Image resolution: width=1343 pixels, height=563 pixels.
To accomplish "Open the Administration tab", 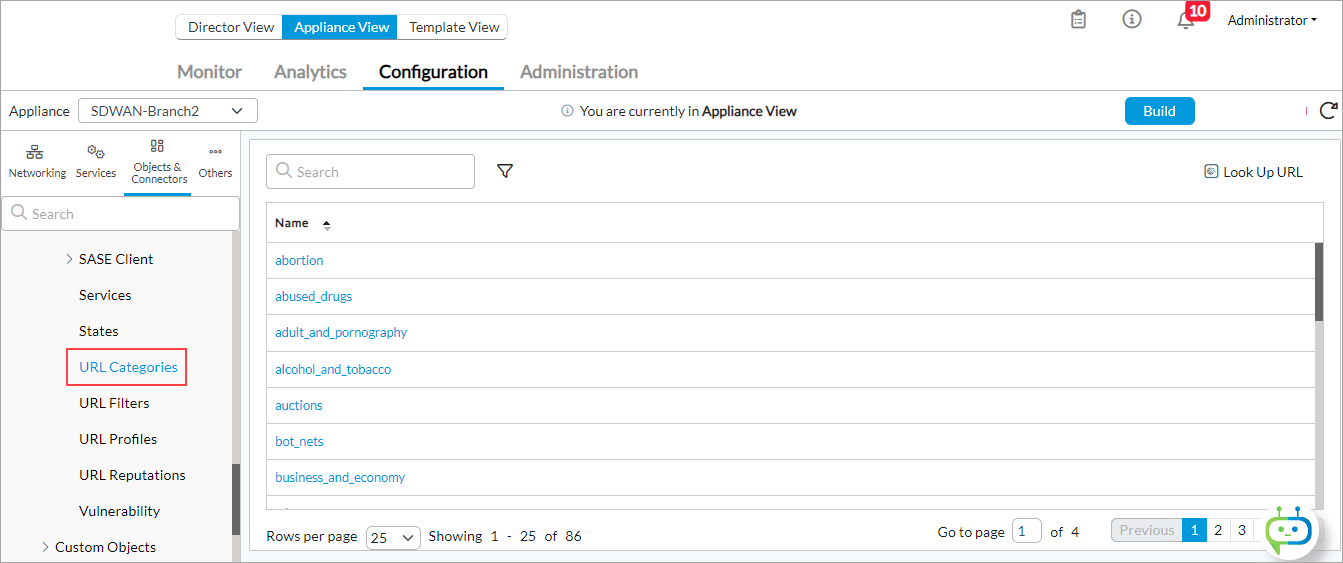I will pos(579,72).
